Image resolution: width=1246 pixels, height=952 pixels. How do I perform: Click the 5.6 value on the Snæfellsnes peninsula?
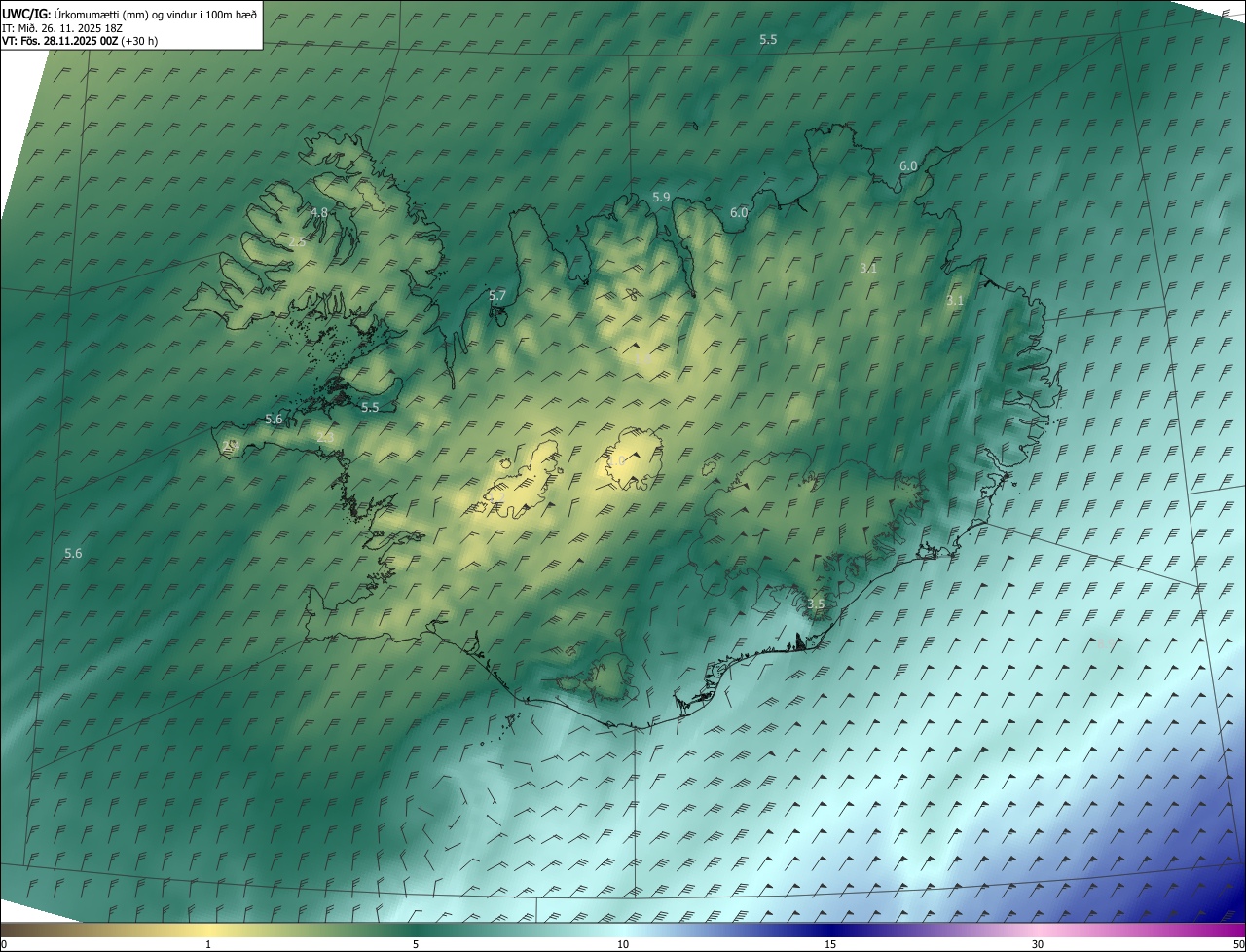point(274,419)
